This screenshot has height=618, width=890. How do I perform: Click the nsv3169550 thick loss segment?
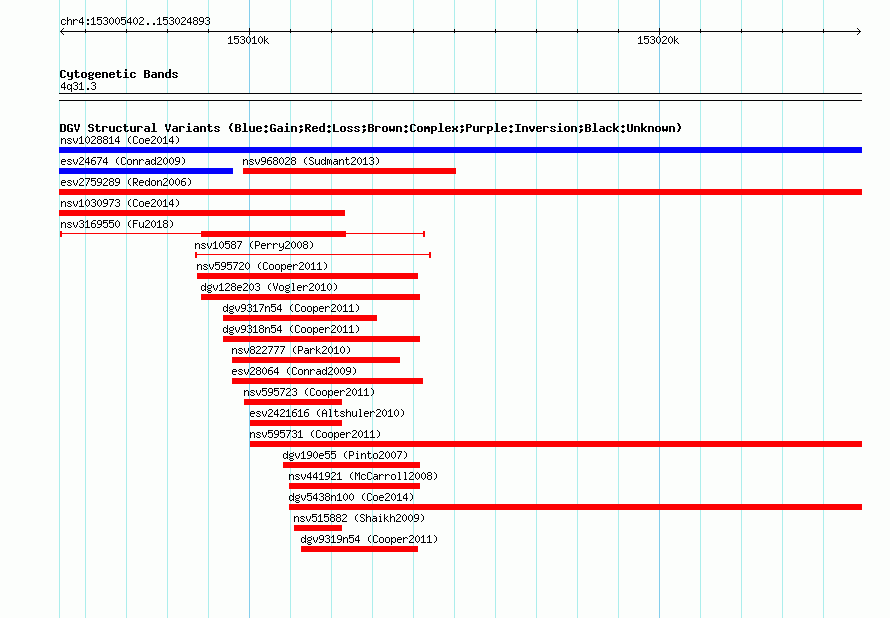(x=274, y=234)
